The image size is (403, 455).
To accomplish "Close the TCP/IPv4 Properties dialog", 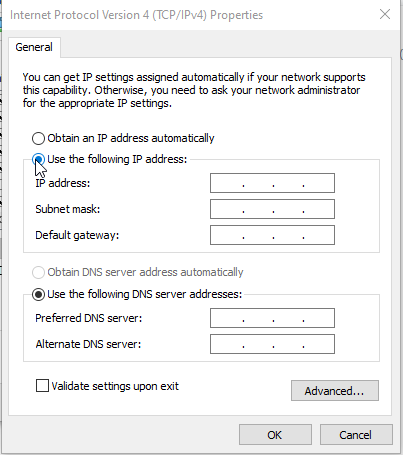I will 385,14.
